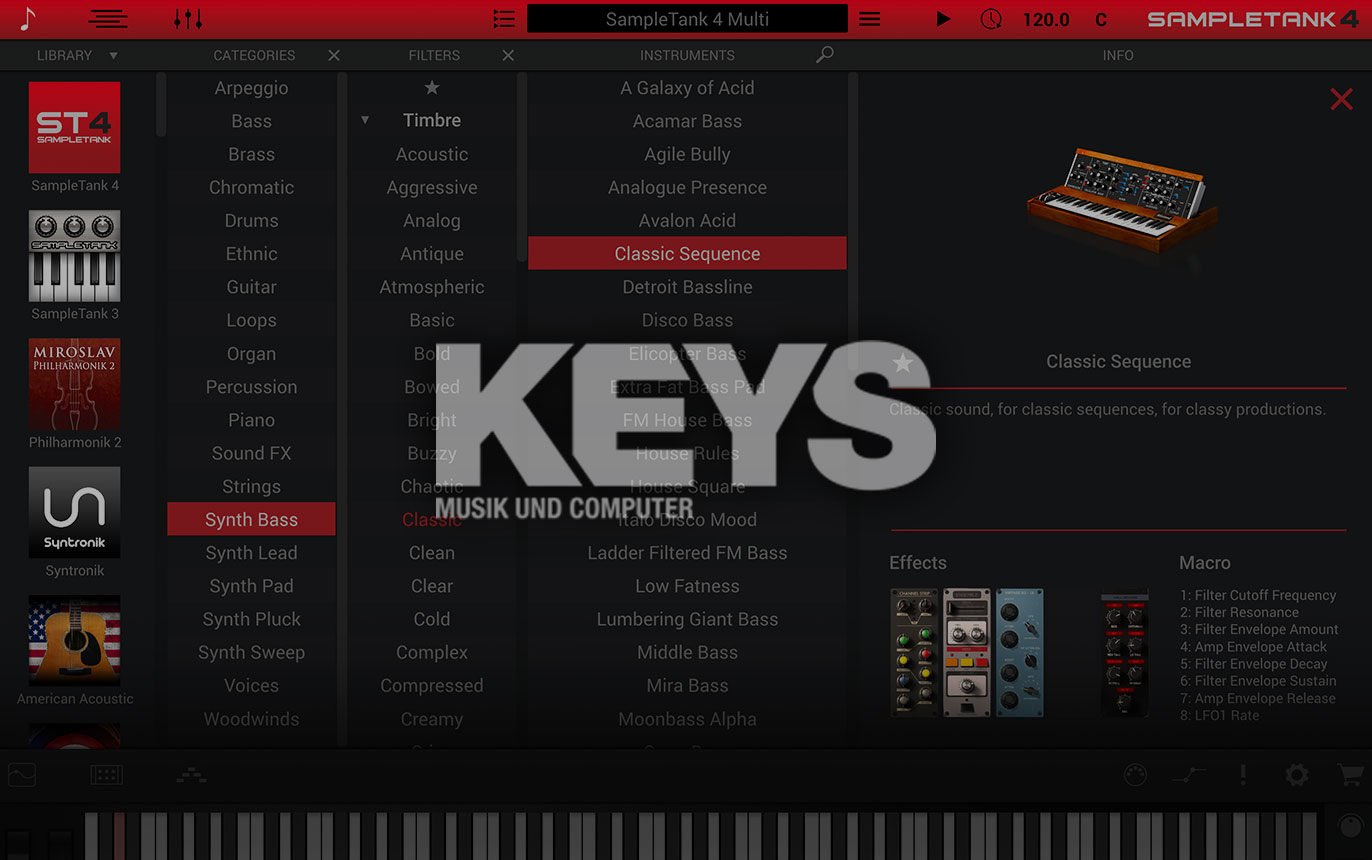1372x860 pixels.
Task: Expand the Library dropdown arrow
Action: tap(113, 55)
